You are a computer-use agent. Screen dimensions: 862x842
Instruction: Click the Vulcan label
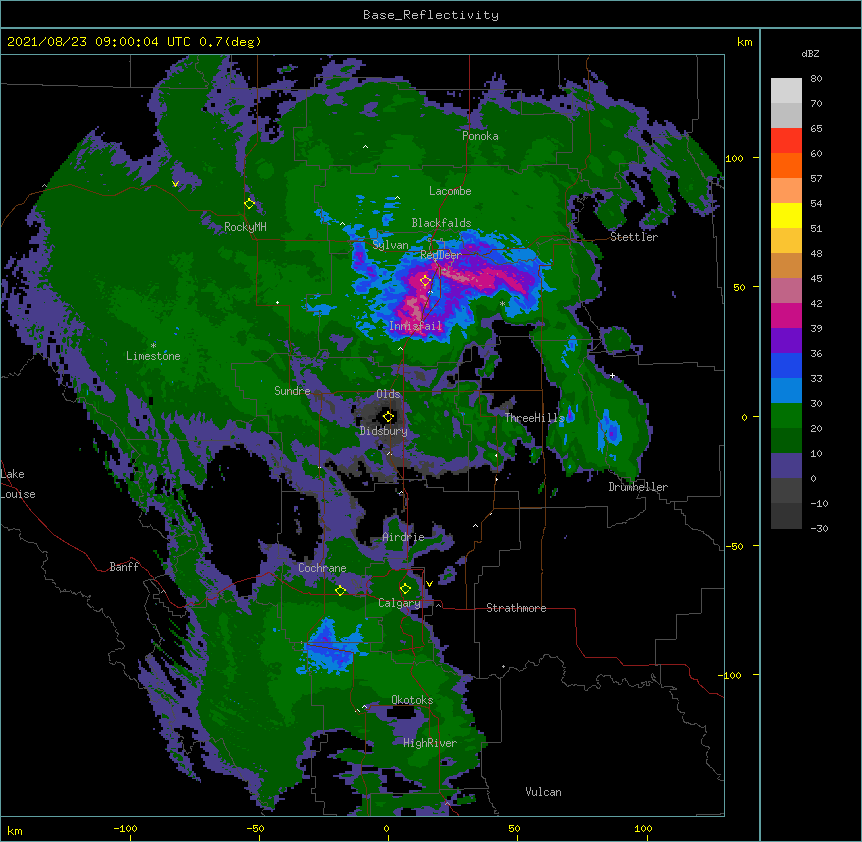click(543, 792)
